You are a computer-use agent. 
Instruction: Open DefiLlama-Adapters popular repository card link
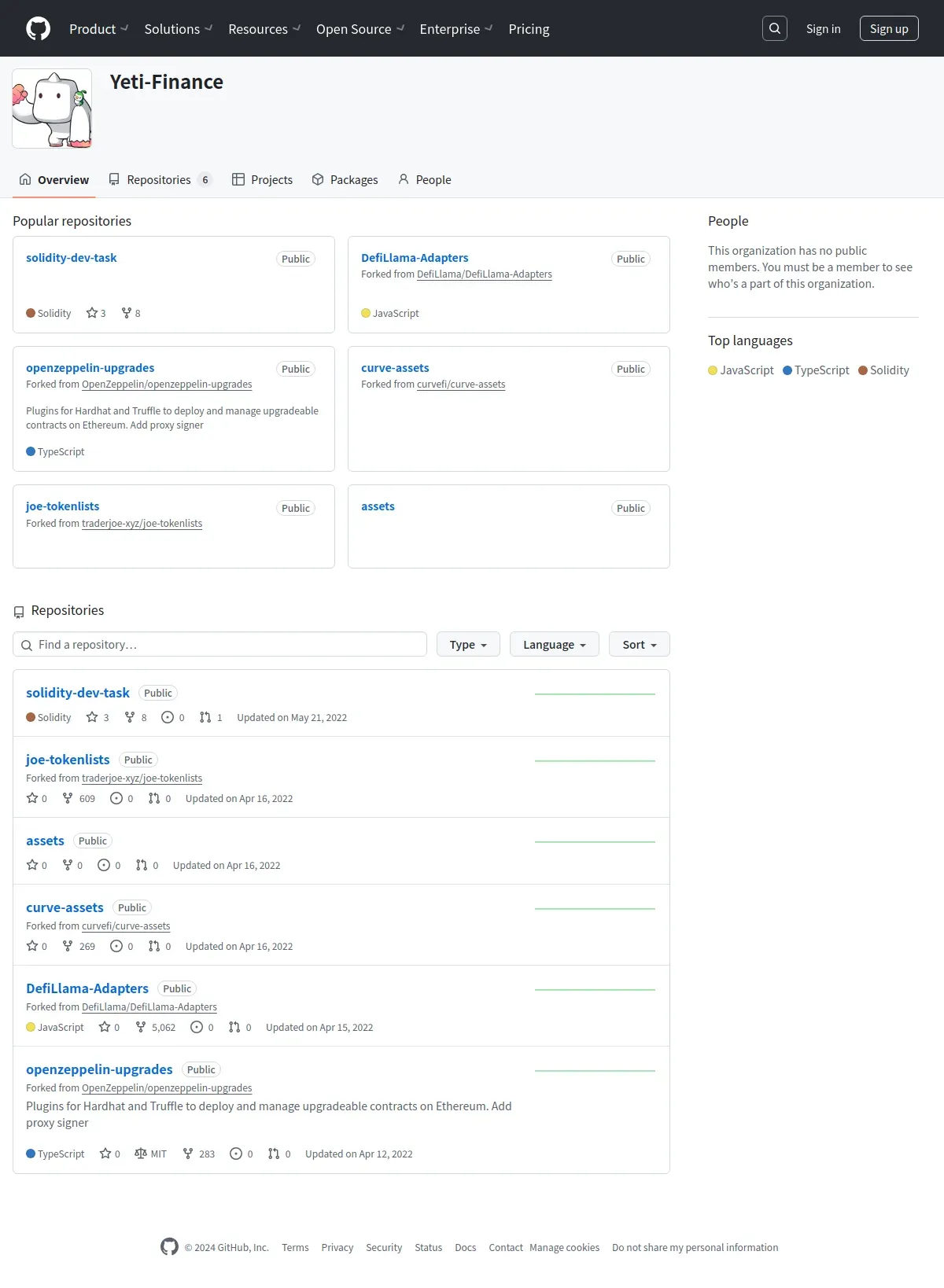coord(415,258)
